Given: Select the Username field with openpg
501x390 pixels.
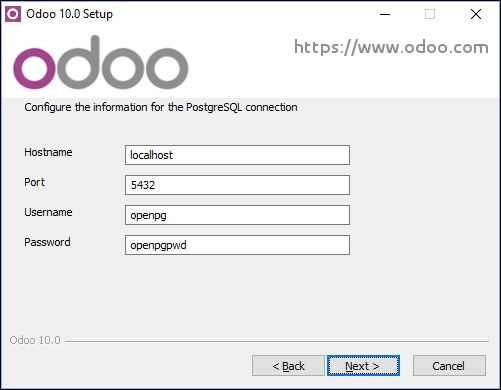Looking at the screenshot, I should click(237, 215).
